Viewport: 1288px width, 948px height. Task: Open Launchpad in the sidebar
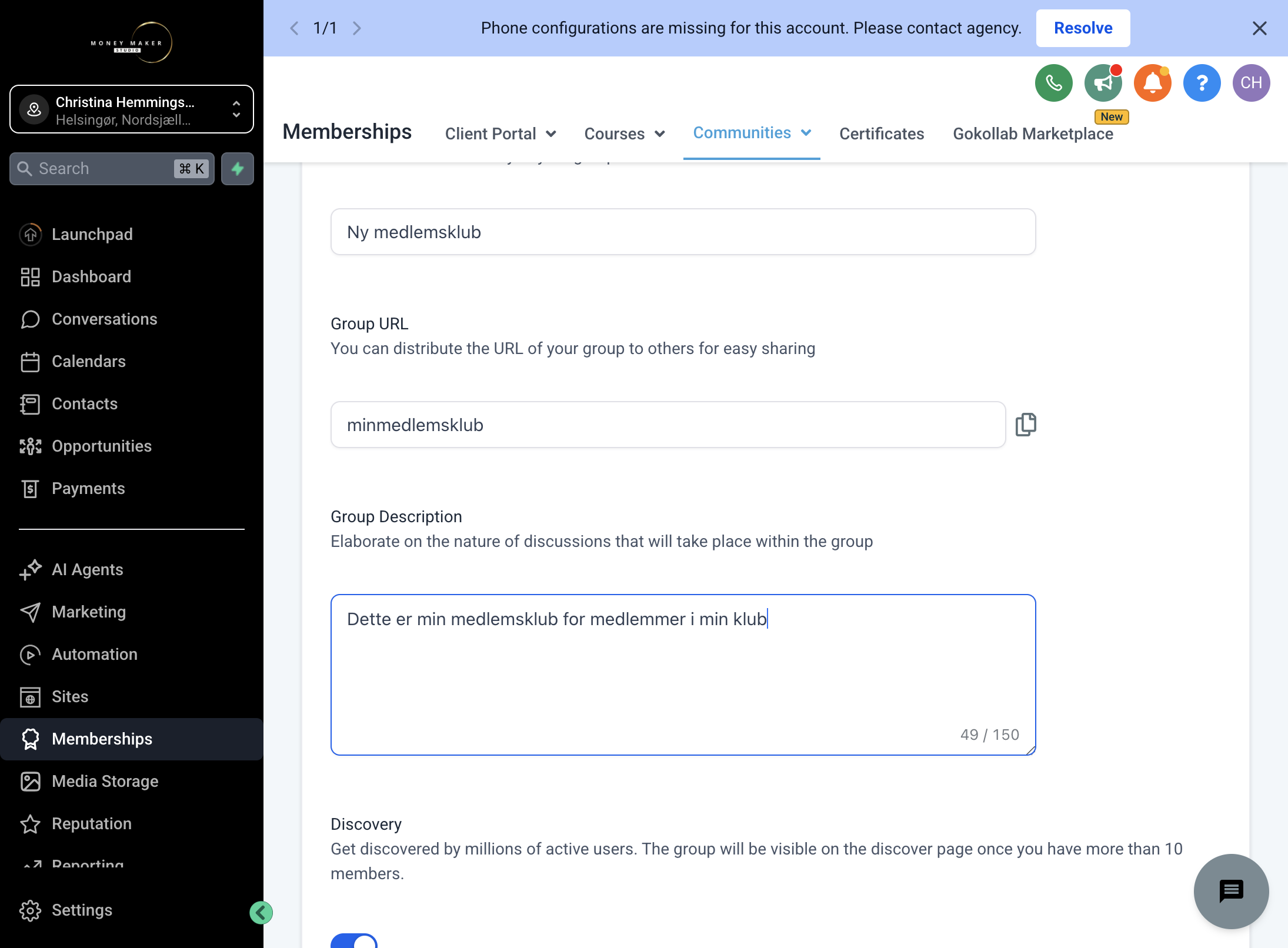coord(132,234)
